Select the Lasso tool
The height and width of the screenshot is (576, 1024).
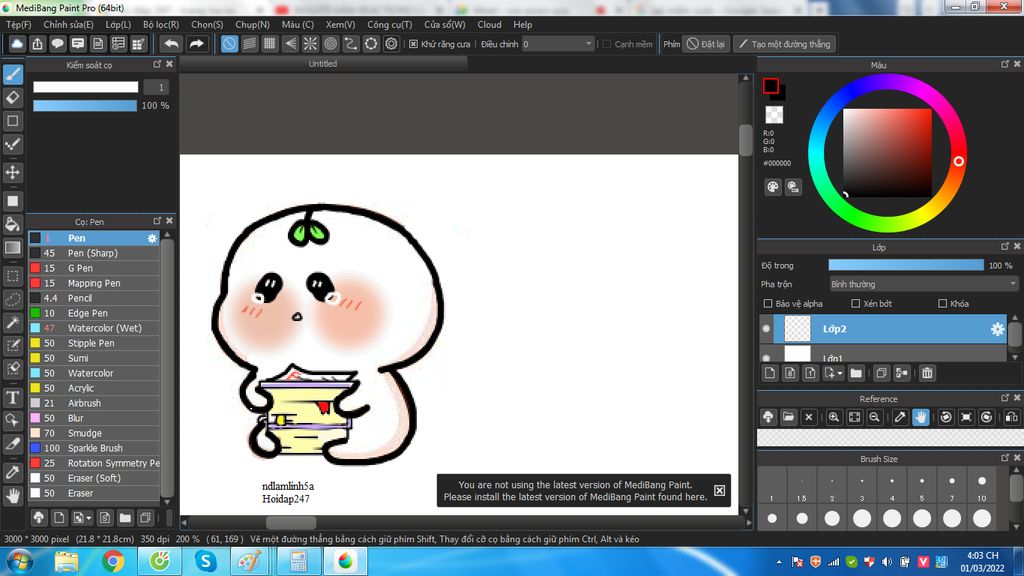[13, 300]
